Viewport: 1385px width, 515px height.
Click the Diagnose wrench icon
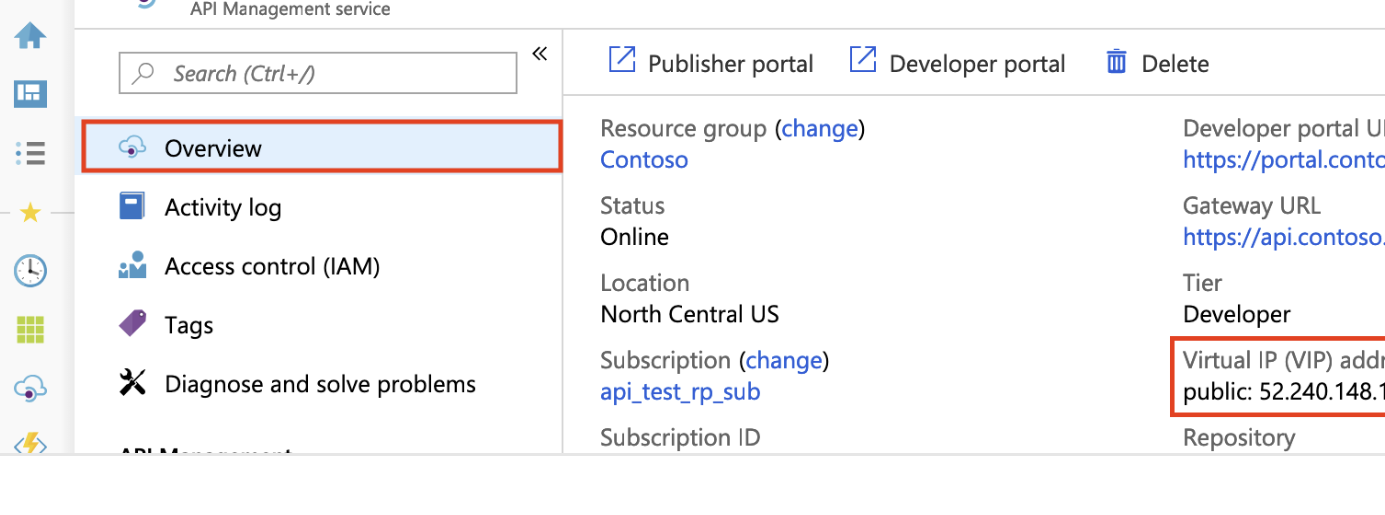click(132, 384)
